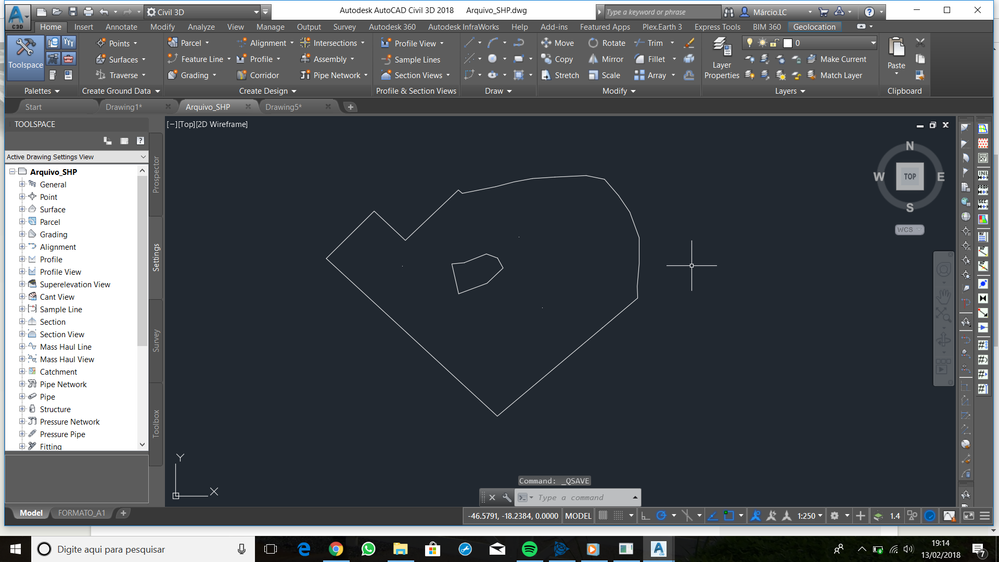Activate the Scale tool
999x562 pixels.
click(x=604, y=75)
